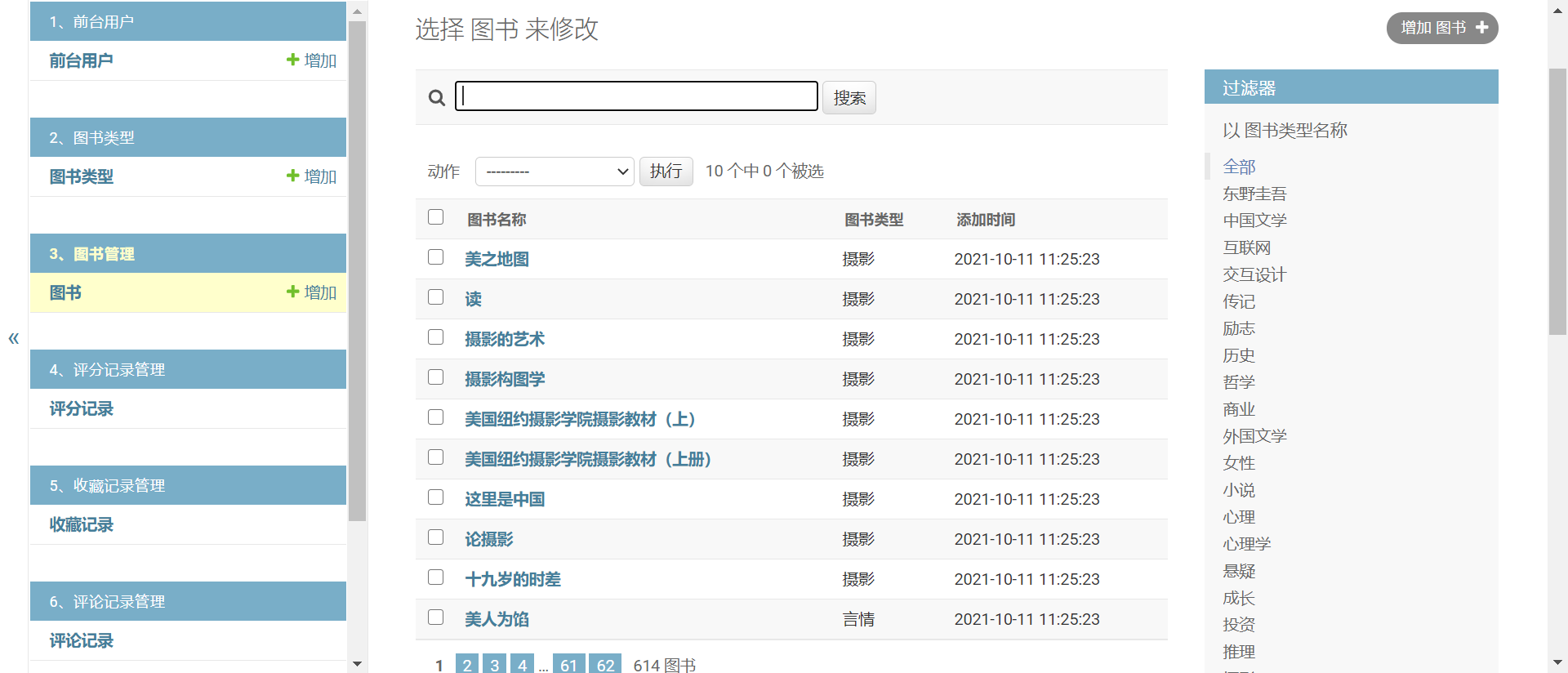This screenshot has height=673, width=1568.
Task: Open 前台用户 sidebar link
Action: [81, 60]
